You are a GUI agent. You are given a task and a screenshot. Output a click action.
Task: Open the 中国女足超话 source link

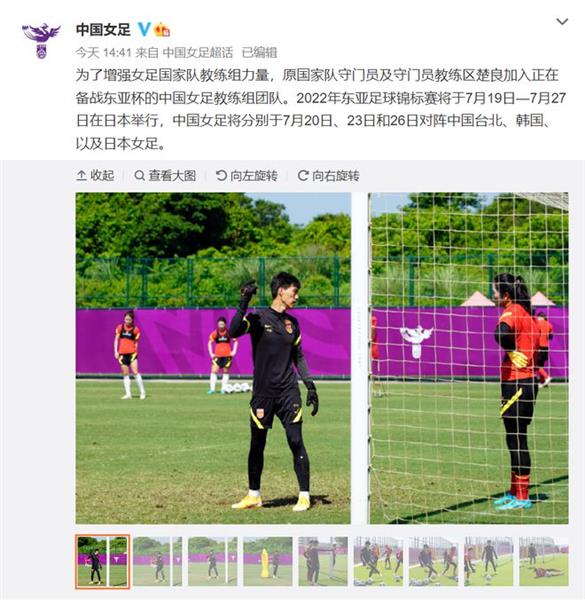(198, 52)
